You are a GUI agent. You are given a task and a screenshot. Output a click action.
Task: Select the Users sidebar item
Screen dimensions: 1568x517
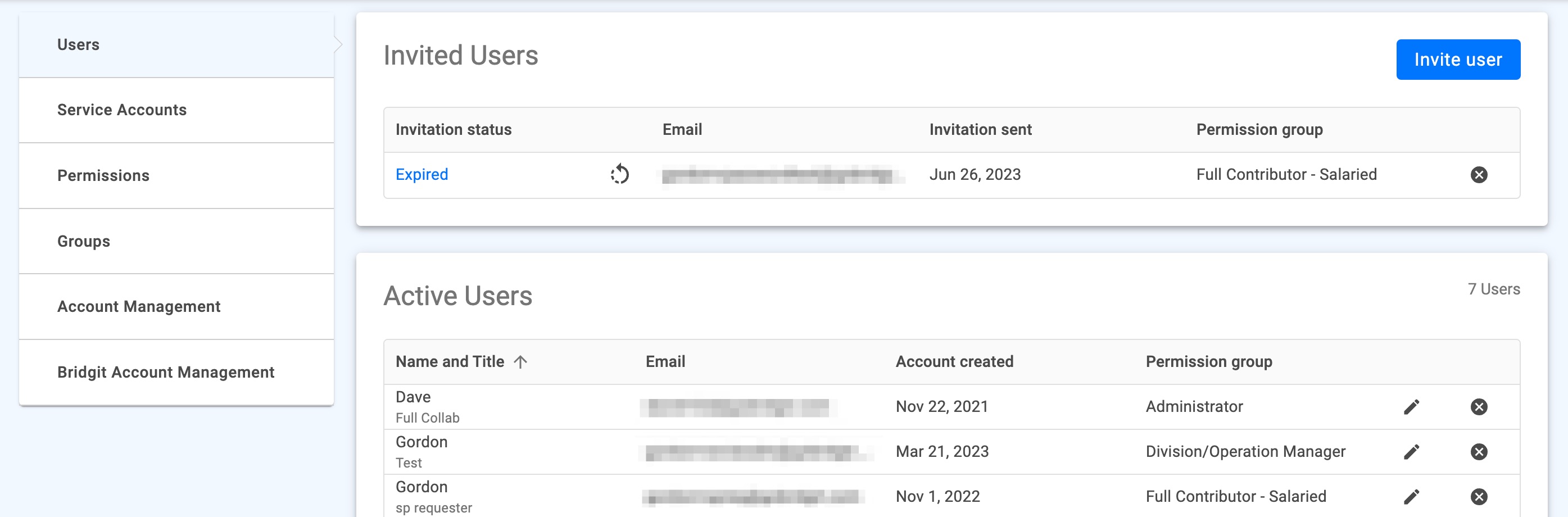176,45
